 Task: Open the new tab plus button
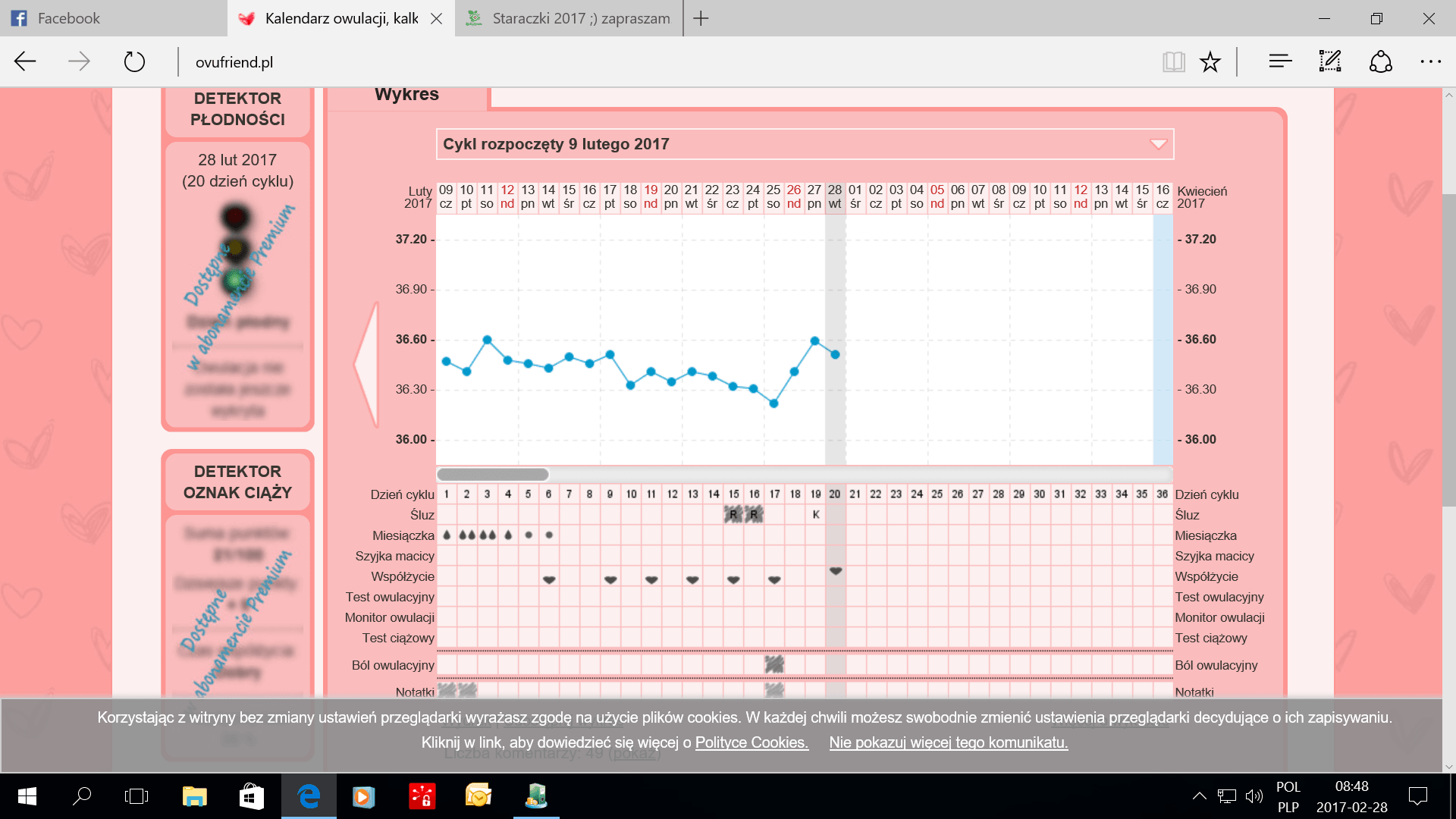701,18
